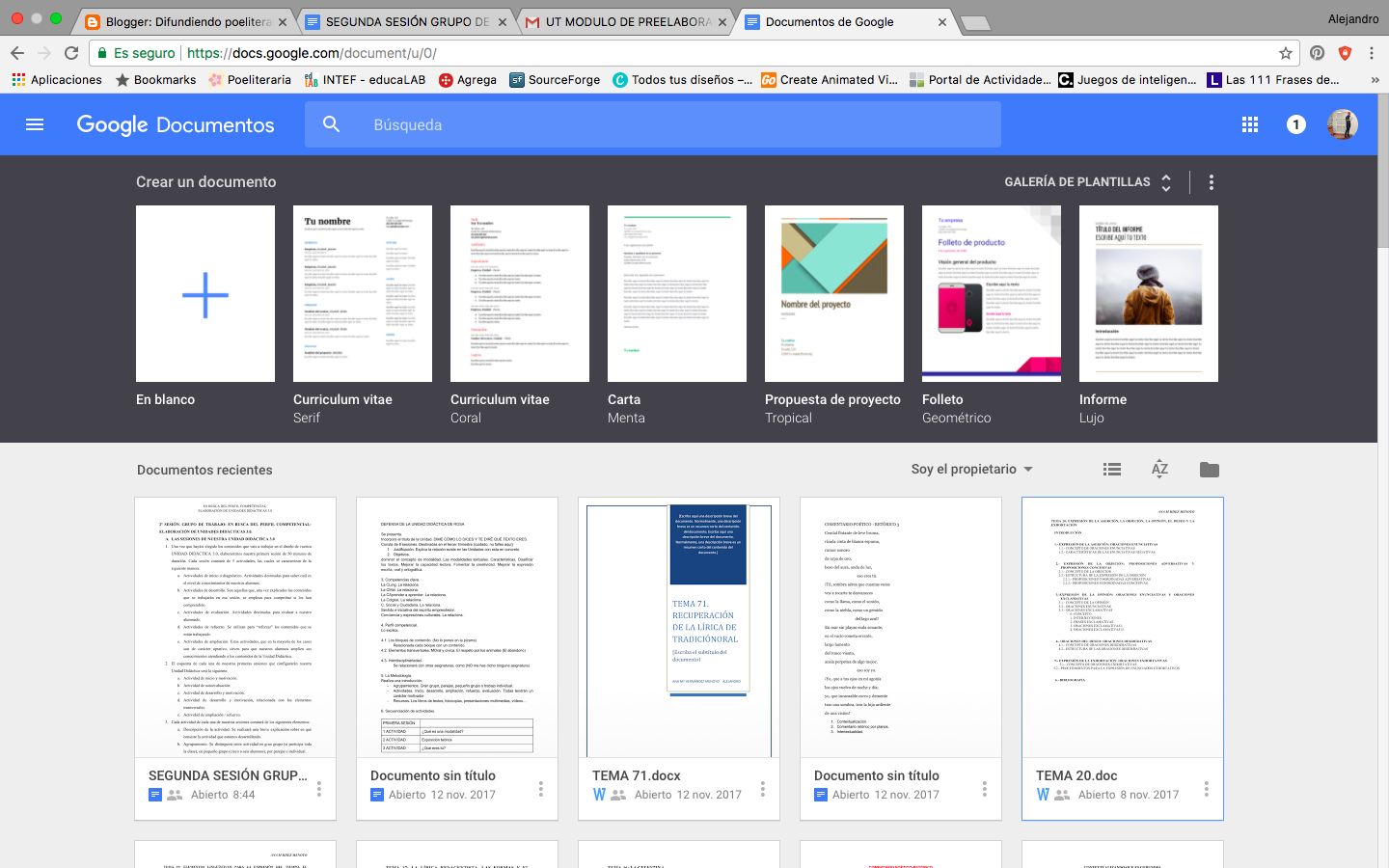Click the Alejandro Chrome profile button

pos(1353,18)
